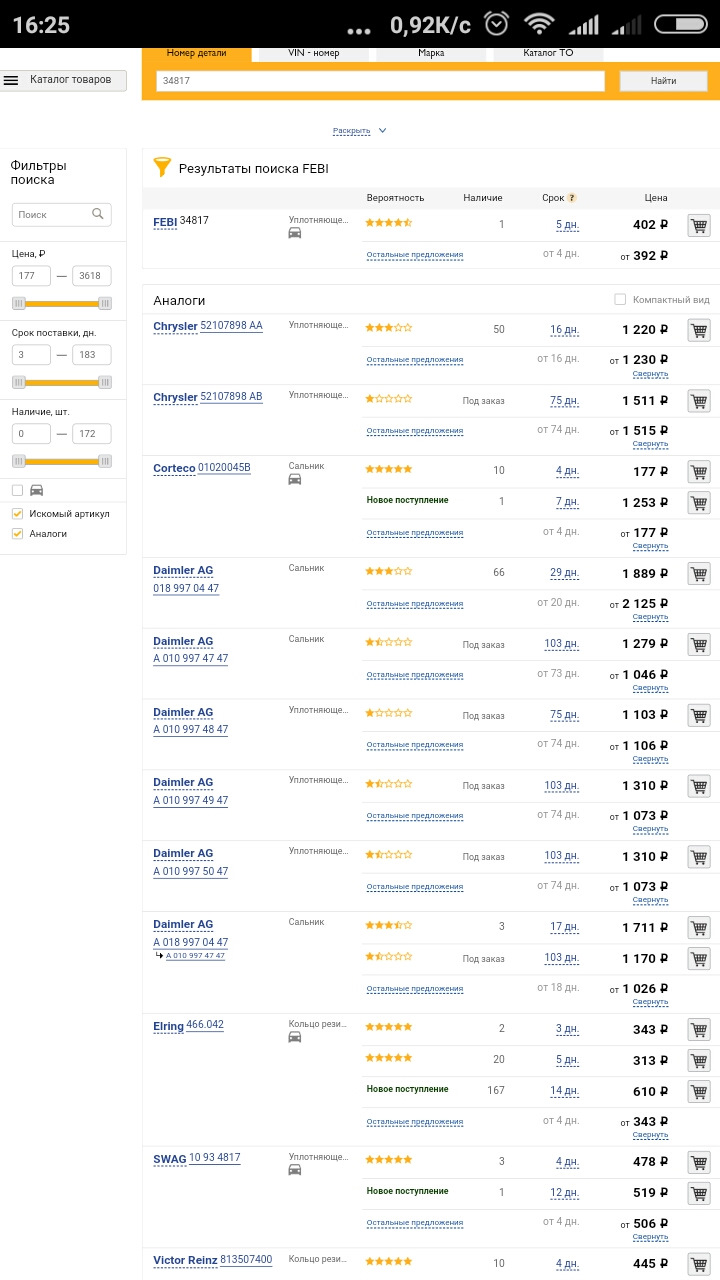Click the Срок help question icon

572,198
